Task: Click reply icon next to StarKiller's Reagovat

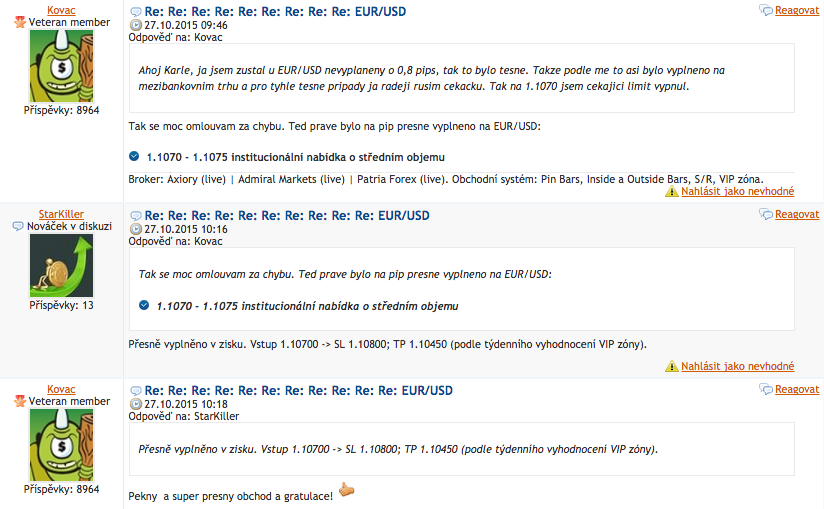Action: [766, 215]
